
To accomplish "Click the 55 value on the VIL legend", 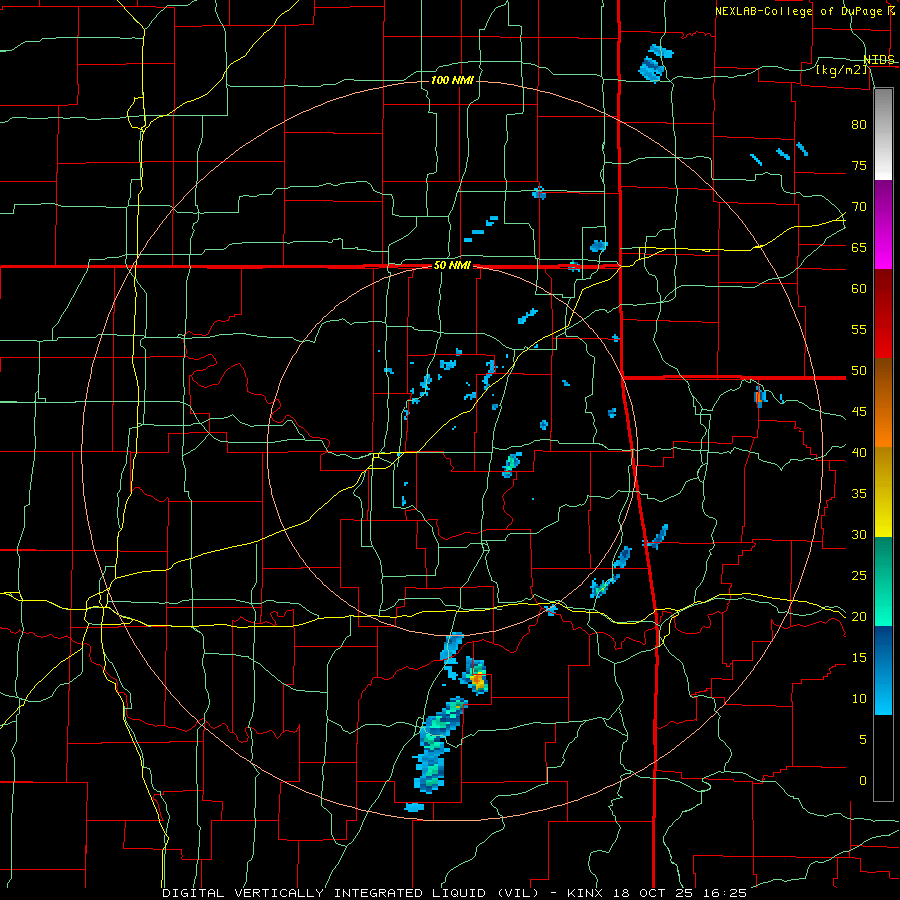I will (x=859, y=329).
